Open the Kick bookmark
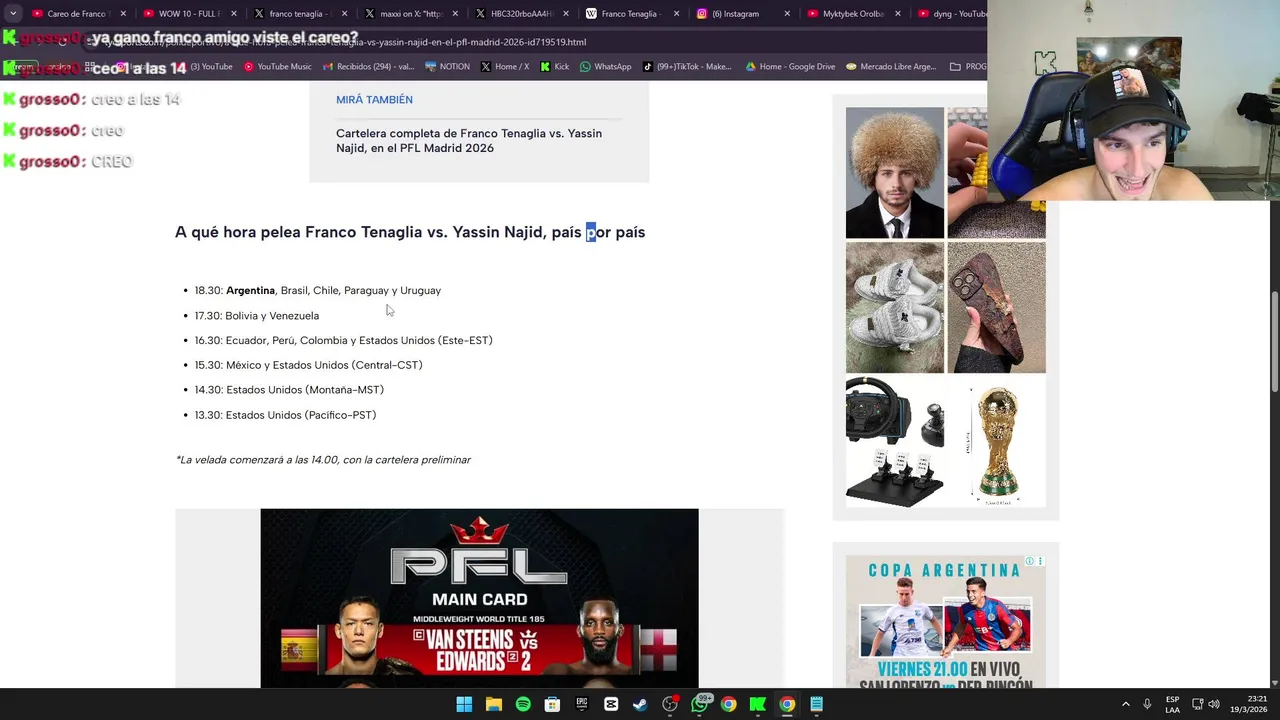Image resolution: width=1280 pixels, height=720 pixels. (554, 67)
